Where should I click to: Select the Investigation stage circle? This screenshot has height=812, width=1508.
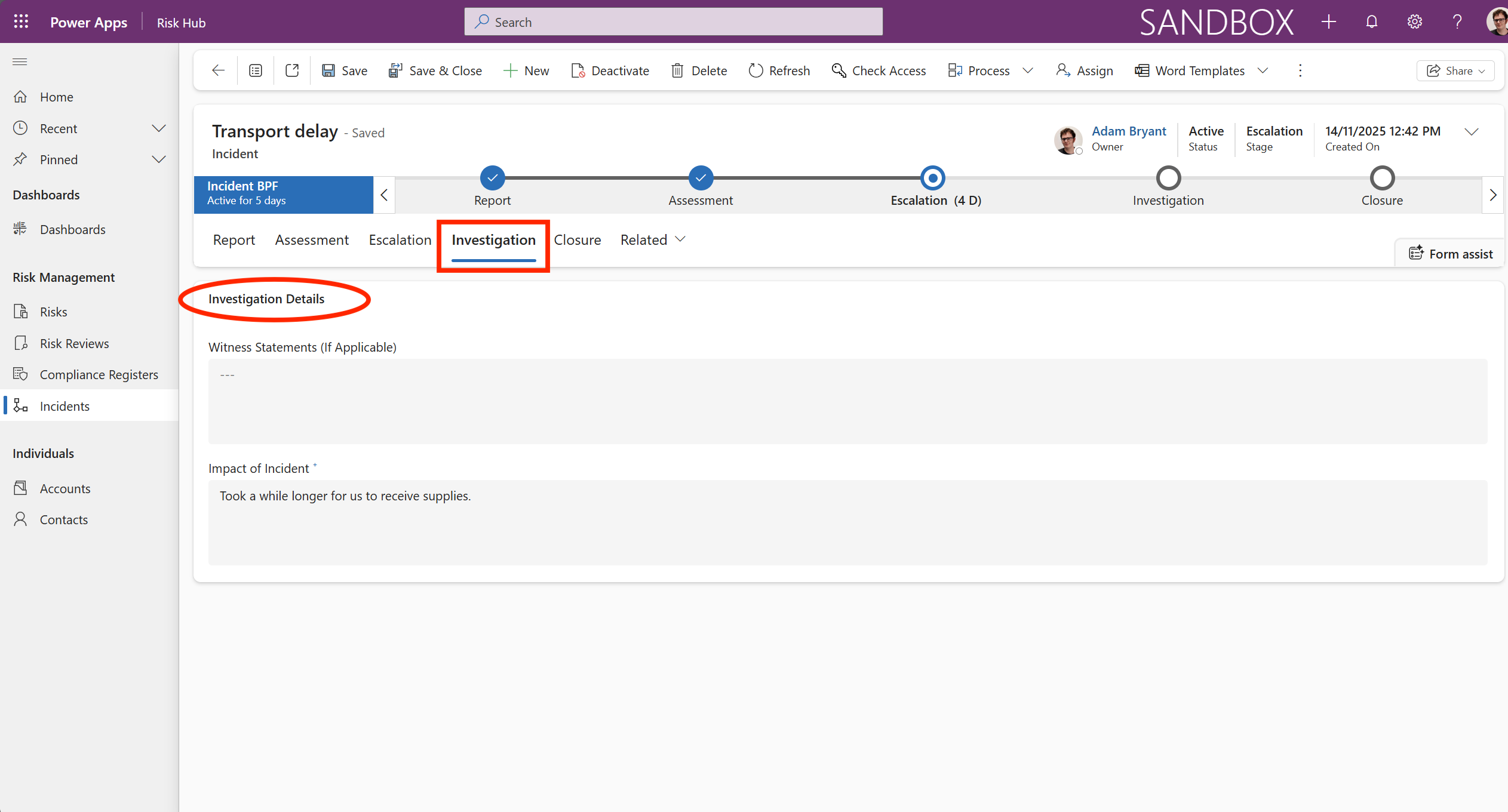[x=1168, y=178]
